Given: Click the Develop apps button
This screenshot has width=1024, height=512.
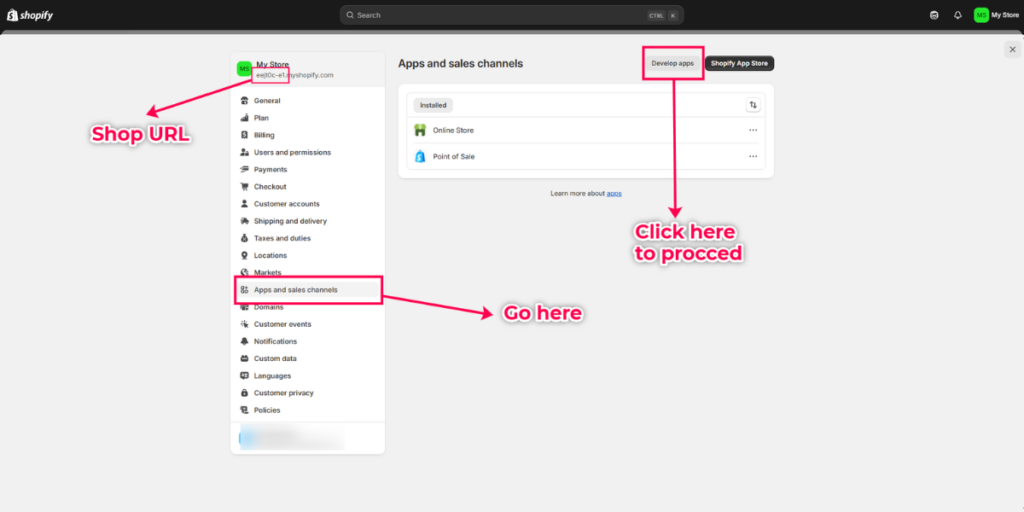Looking at the screenshot, I should (x=673, y=63).
